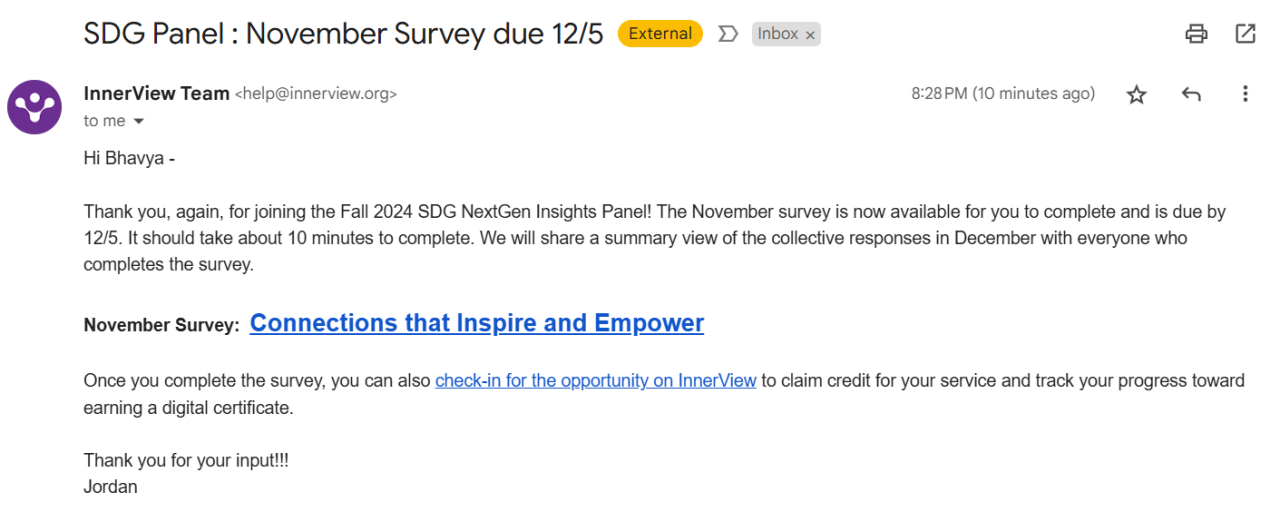Click the Jordan signature text

pyautogui.click(x=110, y=487)
